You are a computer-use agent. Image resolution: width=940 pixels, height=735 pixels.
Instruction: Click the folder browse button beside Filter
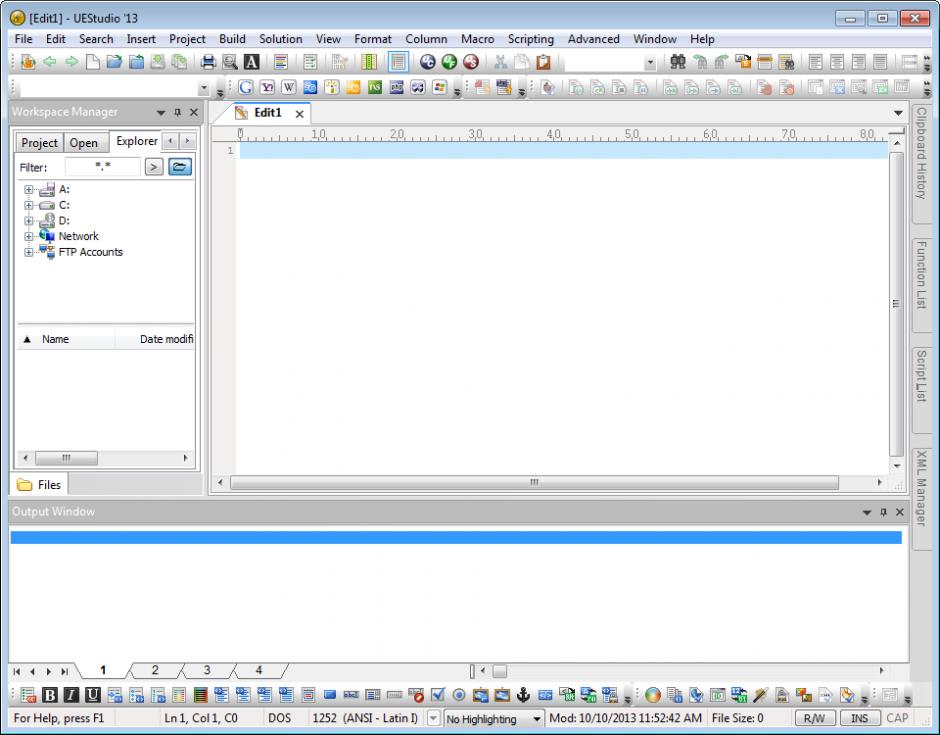click(x=180, y=167)
